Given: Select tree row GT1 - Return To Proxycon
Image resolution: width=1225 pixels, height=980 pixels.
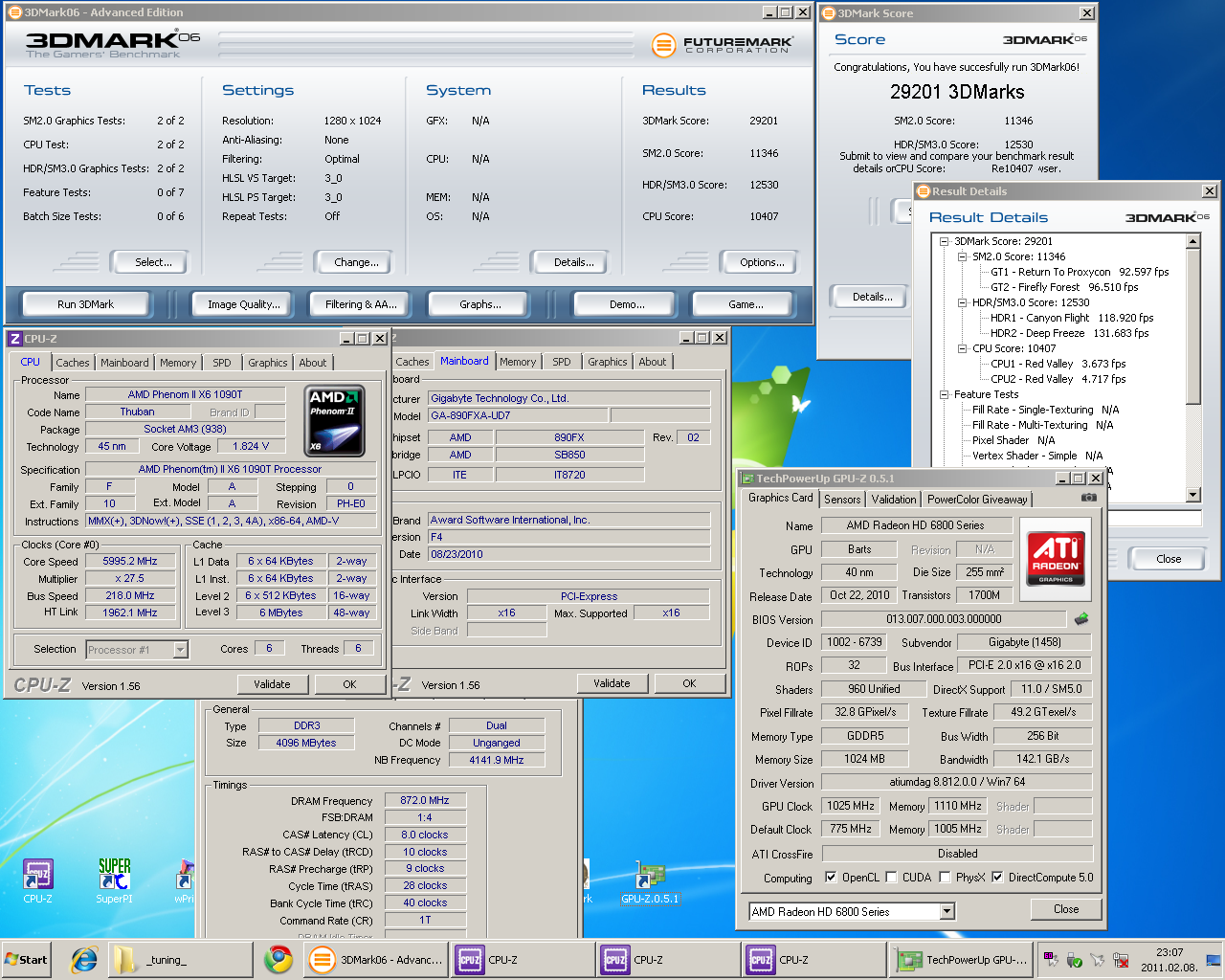Looking at the screenshot, I should 1080,272.
